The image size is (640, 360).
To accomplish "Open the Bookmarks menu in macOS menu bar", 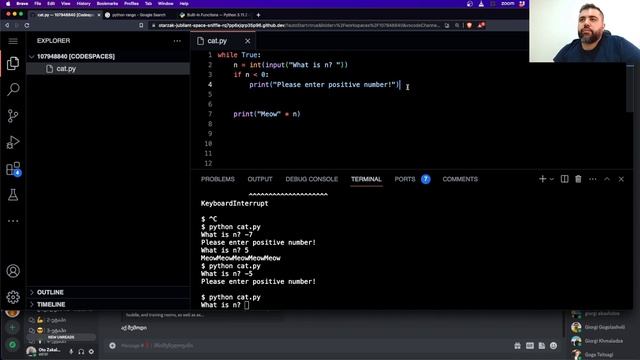I will pyautogui.click(x=107, y=4).
